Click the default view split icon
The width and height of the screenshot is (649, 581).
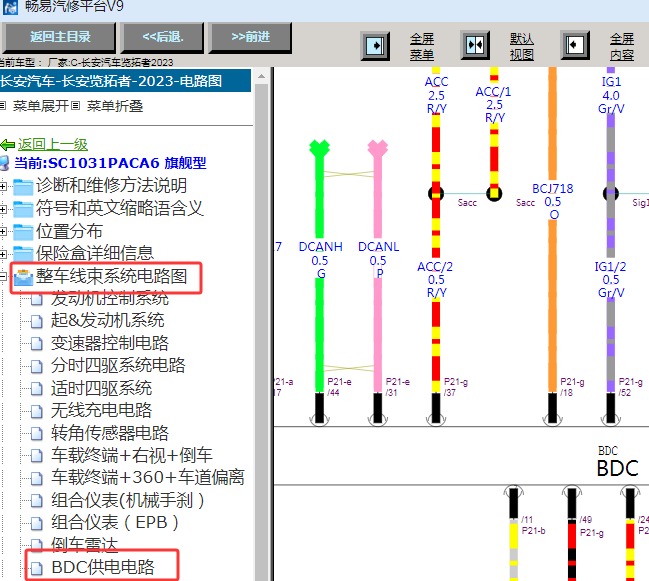[x=475, y=45]
